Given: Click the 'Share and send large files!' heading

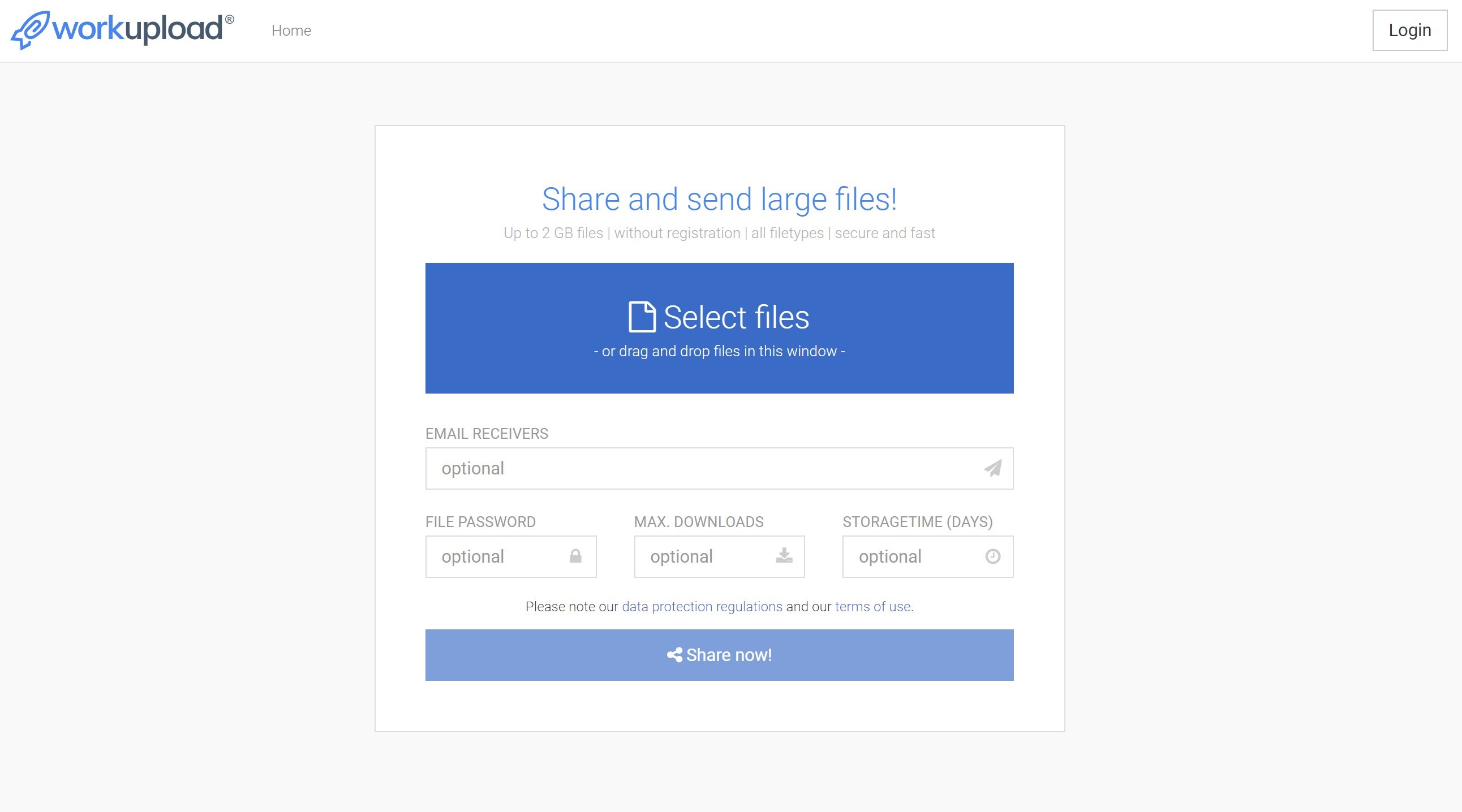Looking at the screenshot, I should tap(719, 199).
